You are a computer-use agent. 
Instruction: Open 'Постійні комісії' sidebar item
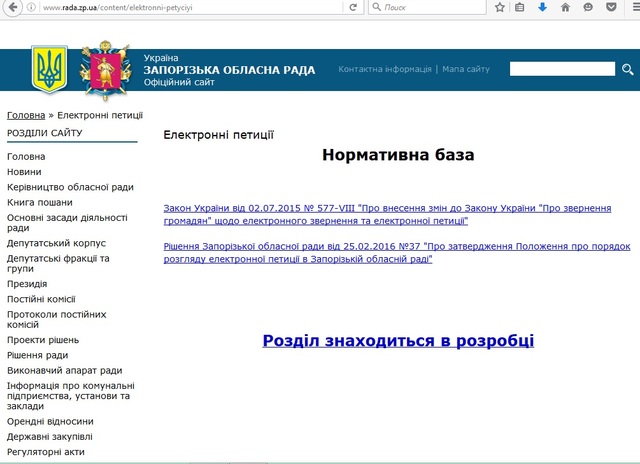point(41,299)
